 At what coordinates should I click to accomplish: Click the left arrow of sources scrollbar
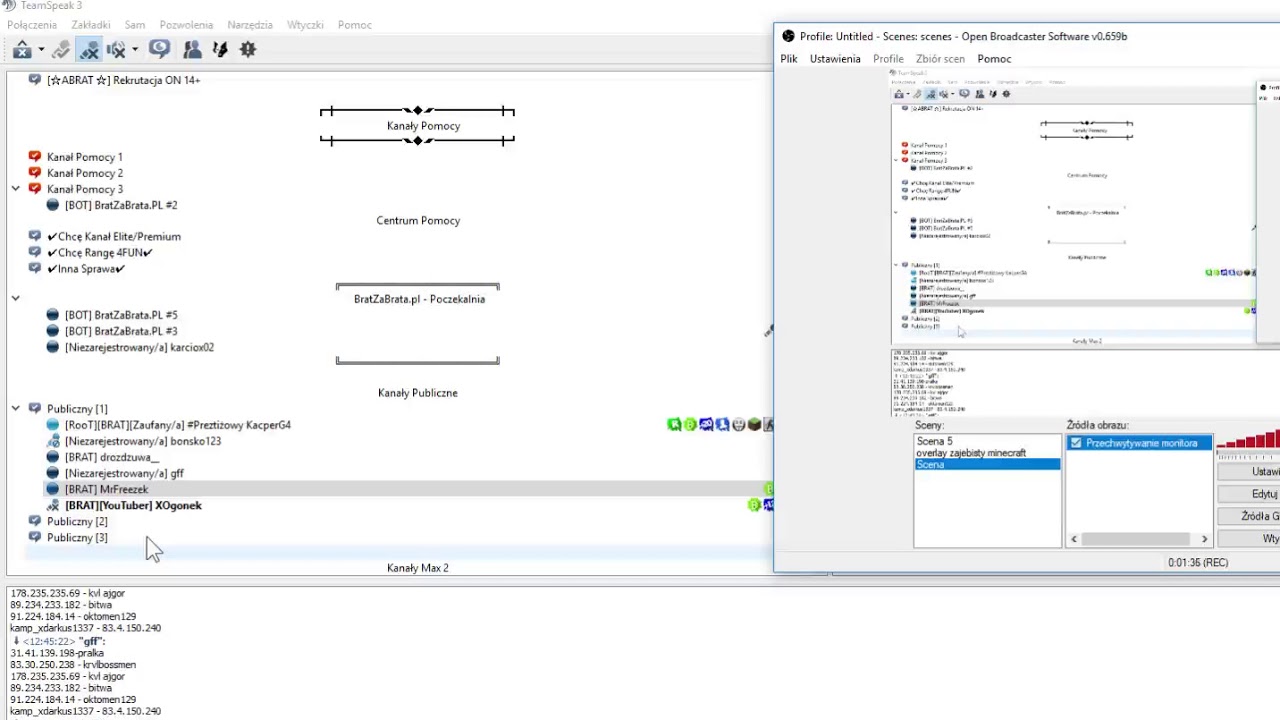1074,539
